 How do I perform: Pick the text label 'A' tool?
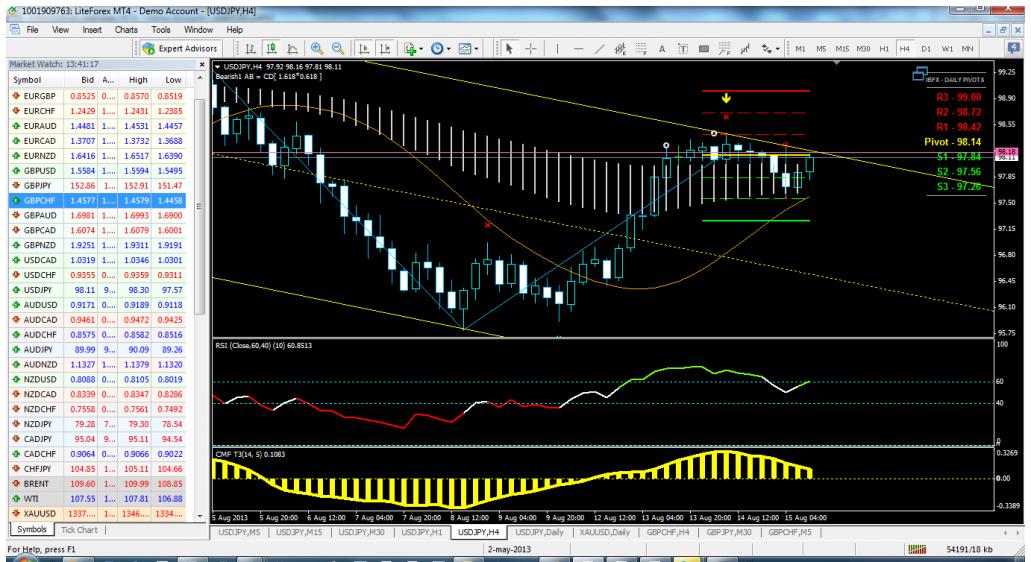tap(662, 49)
